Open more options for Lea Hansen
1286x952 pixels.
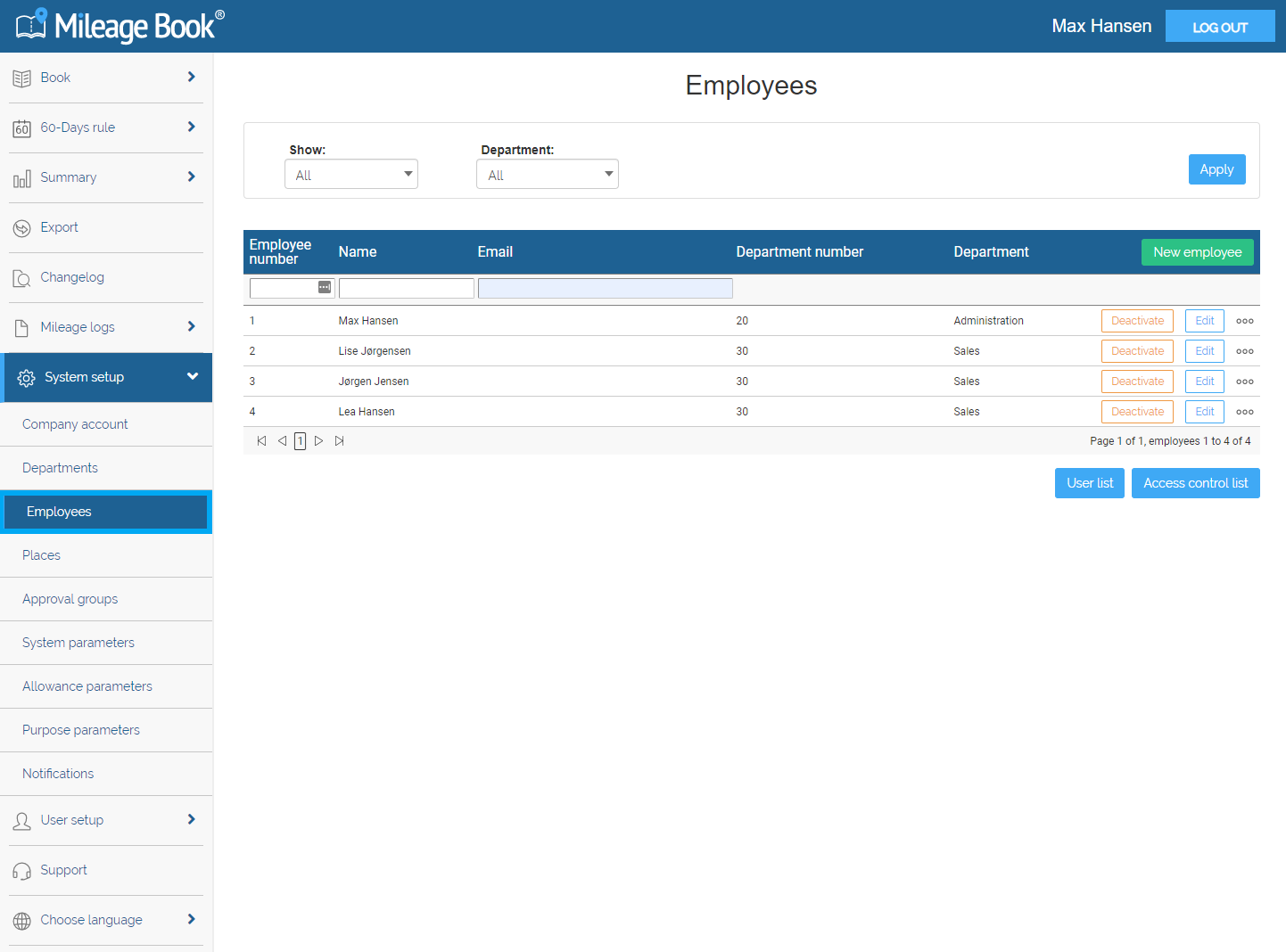[1245, 412]
